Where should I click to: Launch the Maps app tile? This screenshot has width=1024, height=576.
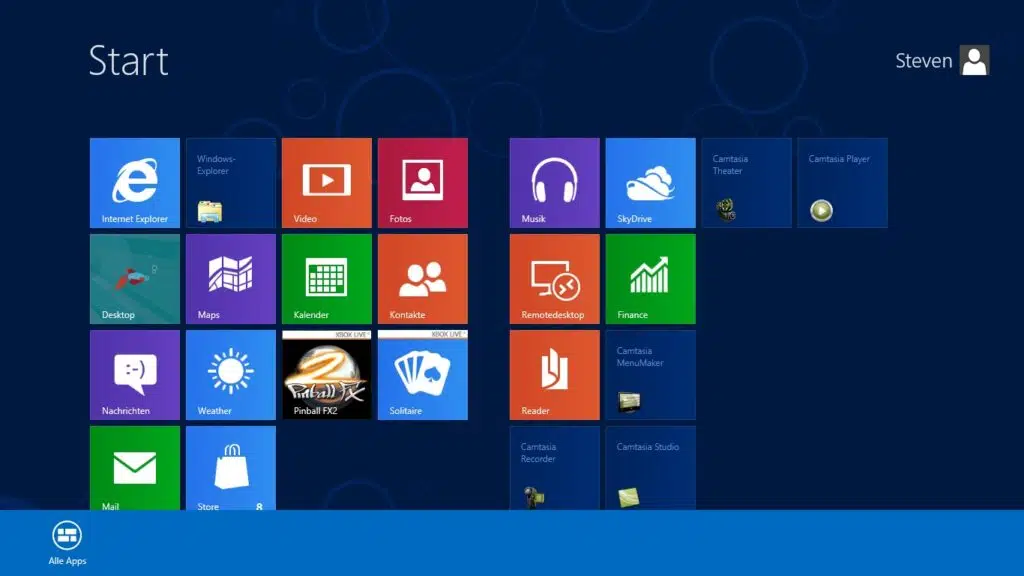(x=231, y=279)
